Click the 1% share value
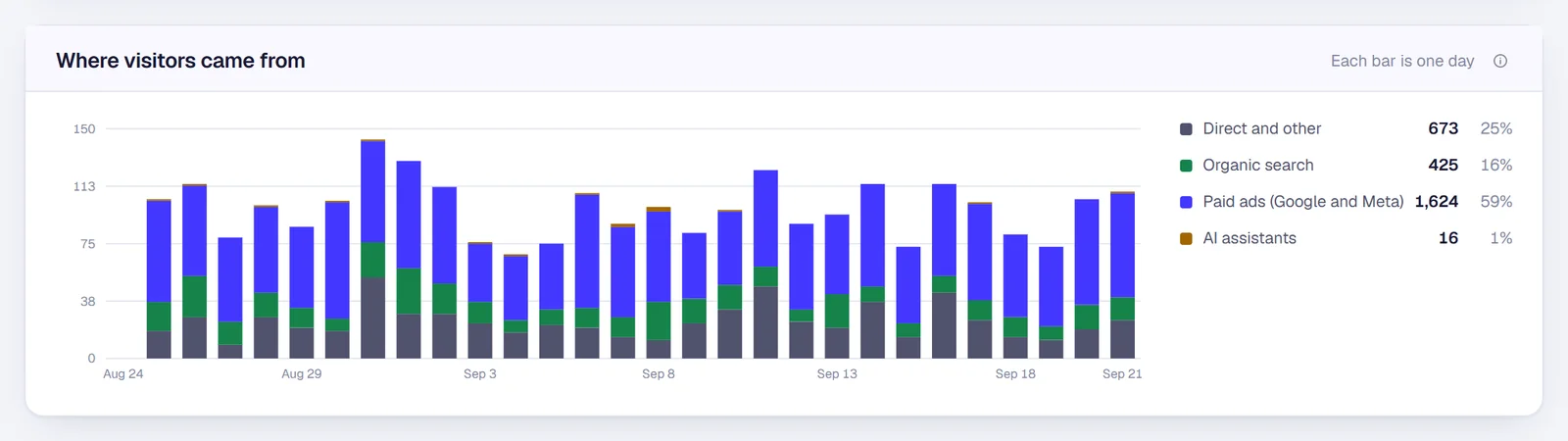 coord(1501,238)
